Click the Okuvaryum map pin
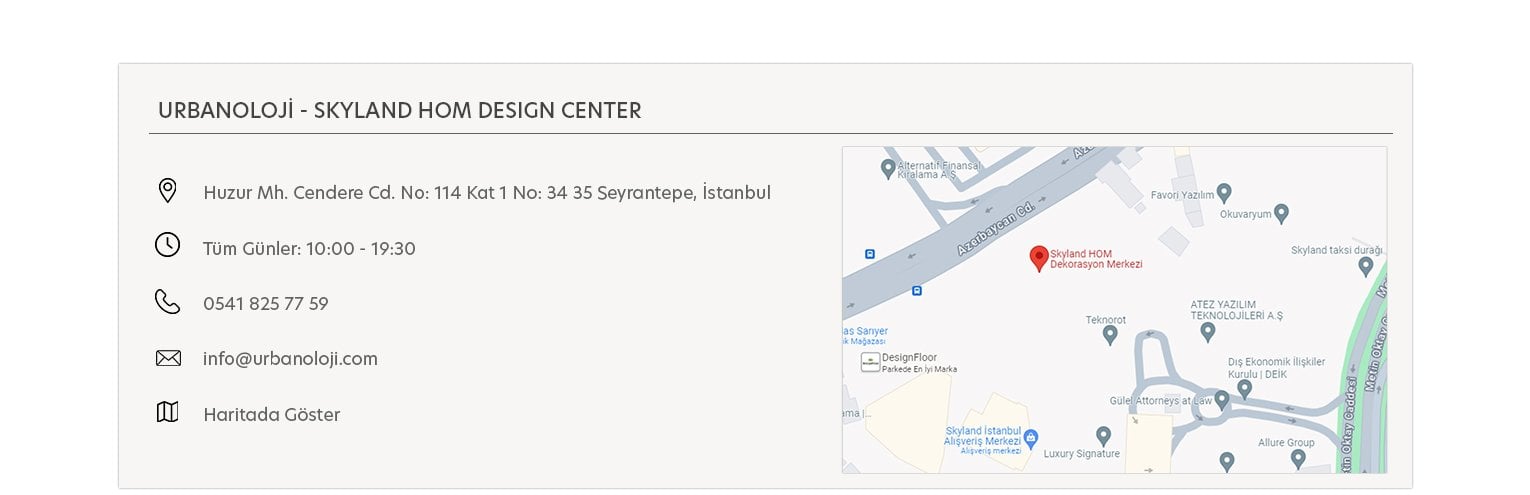Screen dimensions: 1530x495 coord(1281,213)
